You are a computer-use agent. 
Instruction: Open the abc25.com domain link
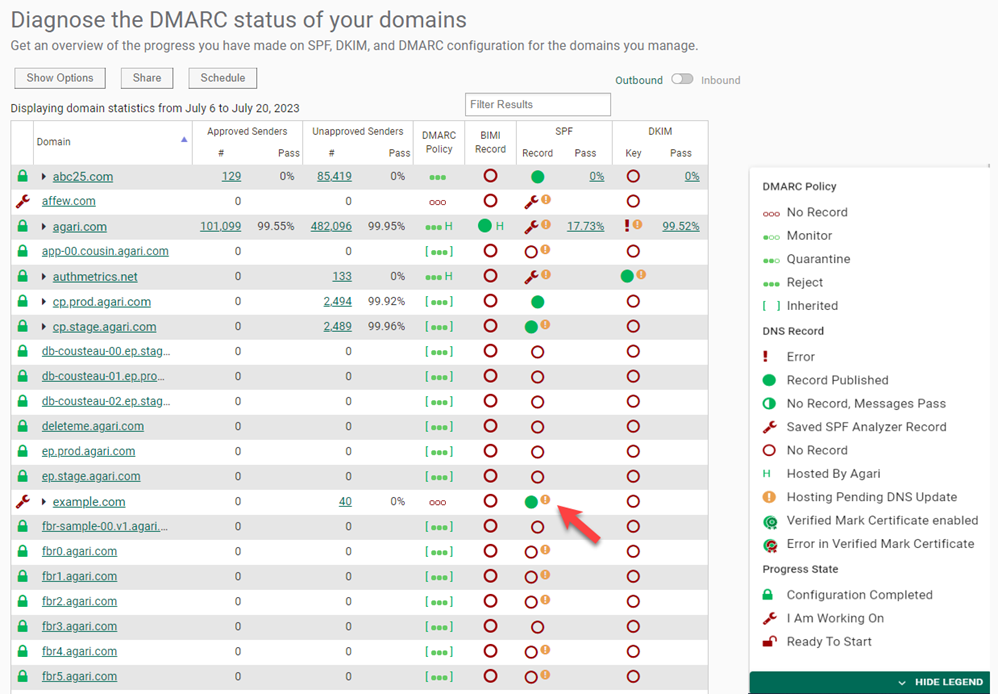(83, 176)
